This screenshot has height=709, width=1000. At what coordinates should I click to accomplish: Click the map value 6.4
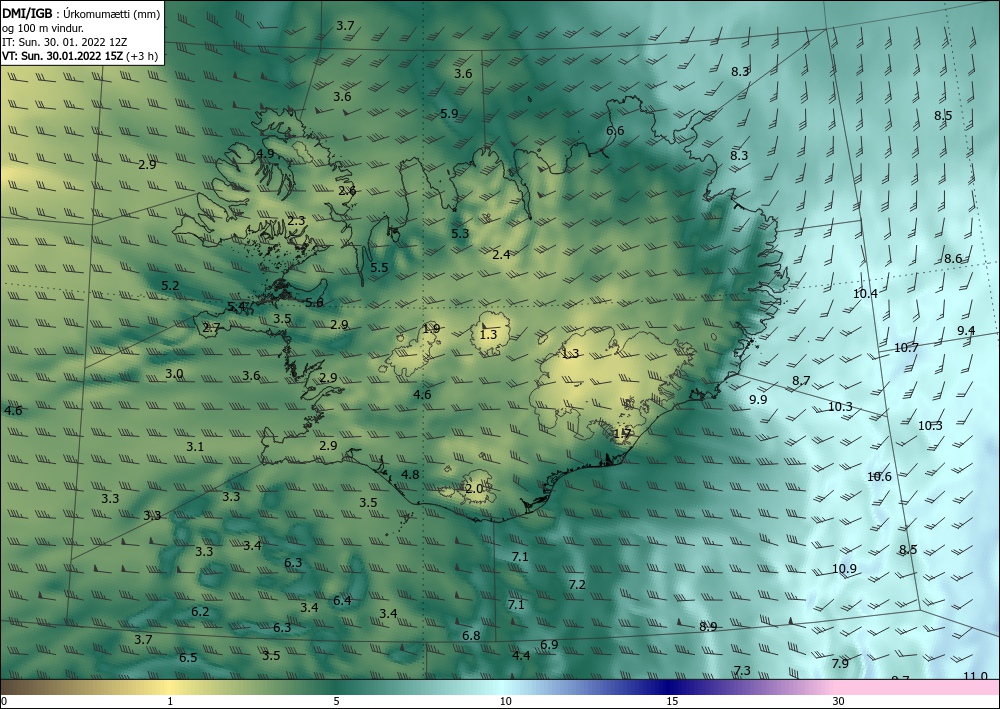pos(342,601)
